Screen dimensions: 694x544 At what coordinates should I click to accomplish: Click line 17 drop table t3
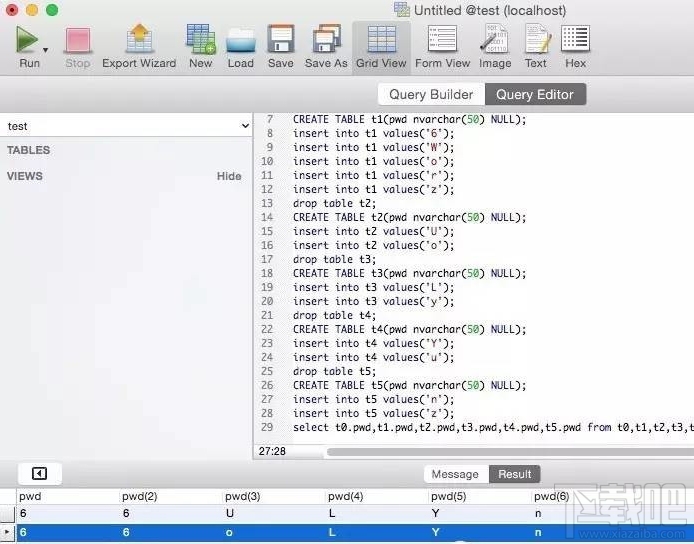pyautogui.click(x=334, y=259)
